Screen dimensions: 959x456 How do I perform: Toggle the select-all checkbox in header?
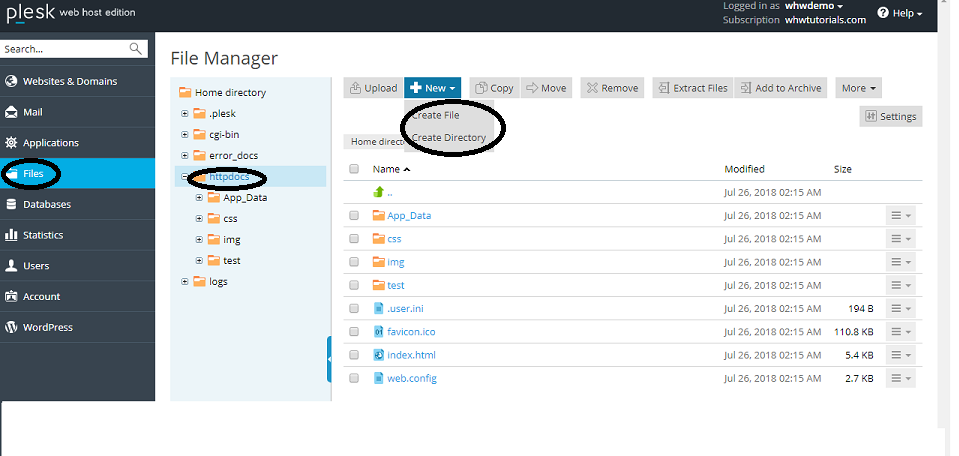pos(354,169)
